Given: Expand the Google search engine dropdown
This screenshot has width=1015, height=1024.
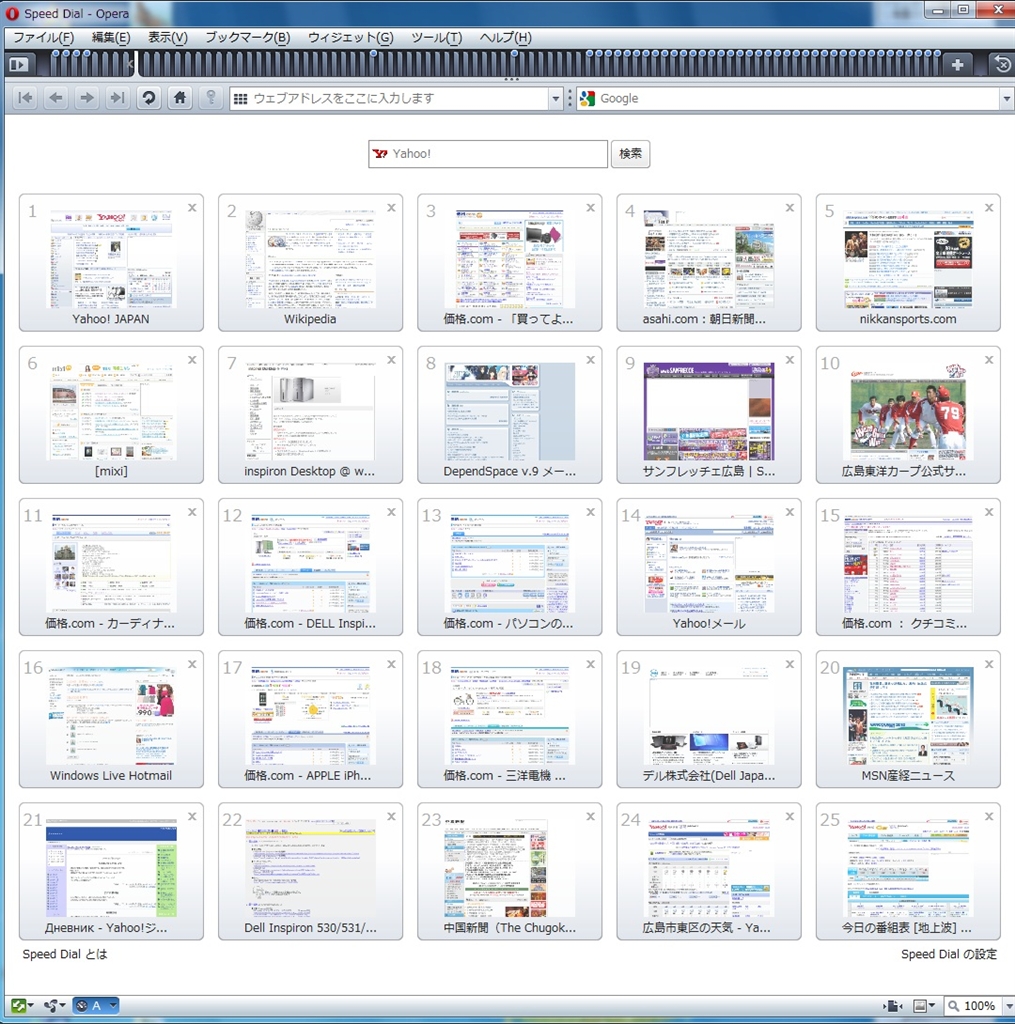Looking at the screenshot, I should pyautogui.click(x=1007, y=99).
